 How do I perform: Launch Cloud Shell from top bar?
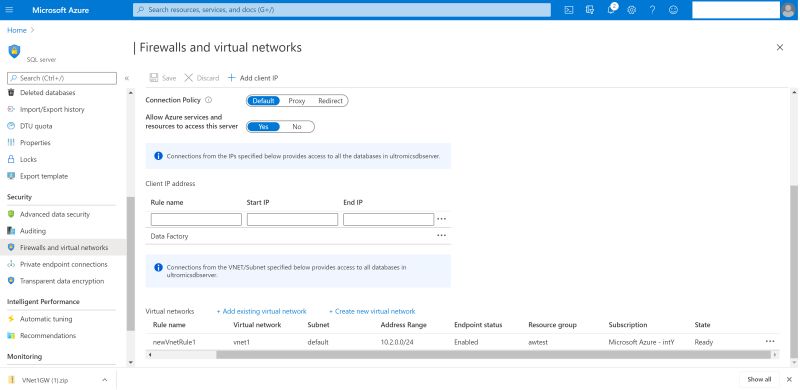(x=569, y=10)
